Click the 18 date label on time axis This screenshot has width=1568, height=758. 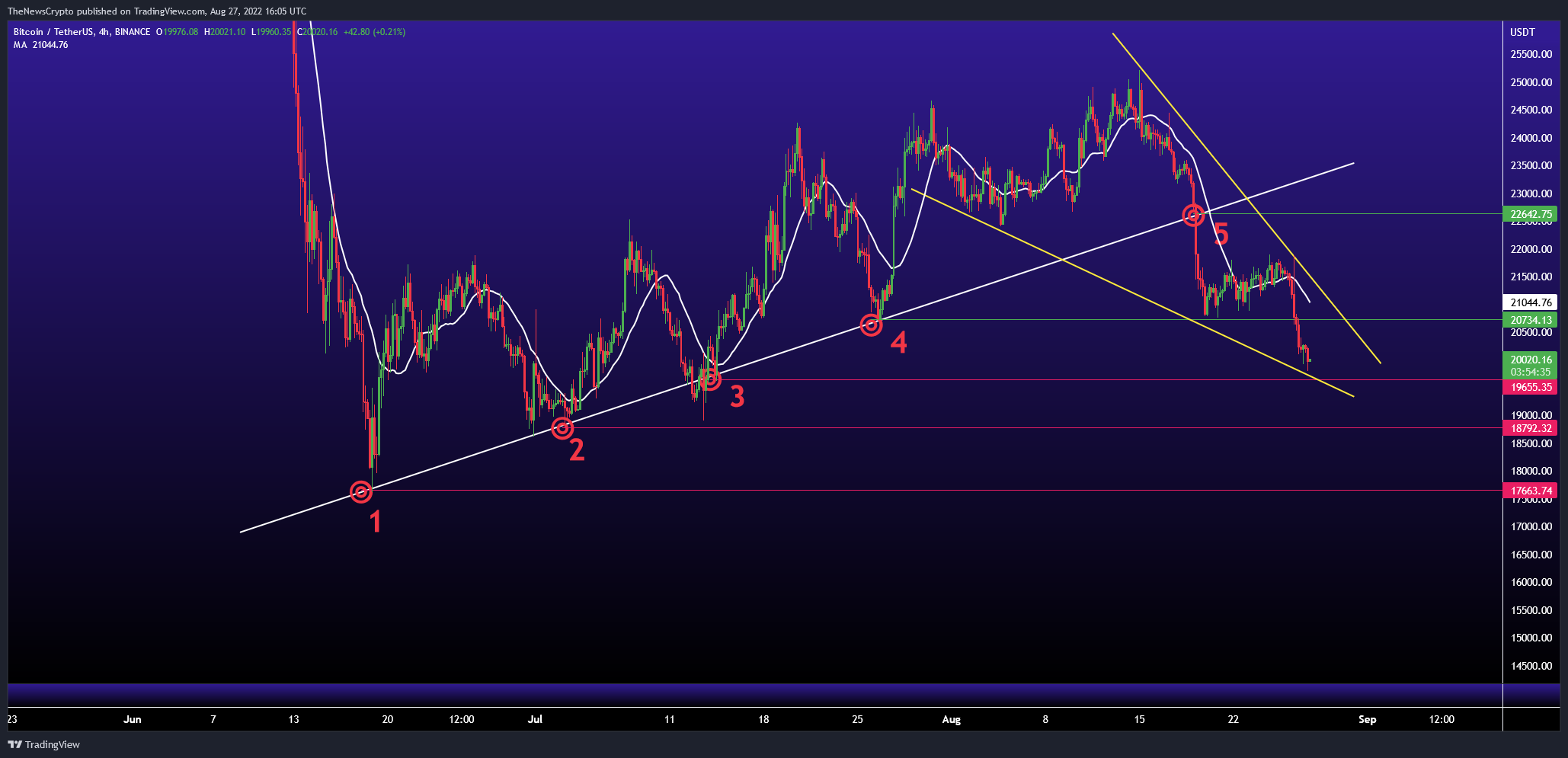[763, 719]
